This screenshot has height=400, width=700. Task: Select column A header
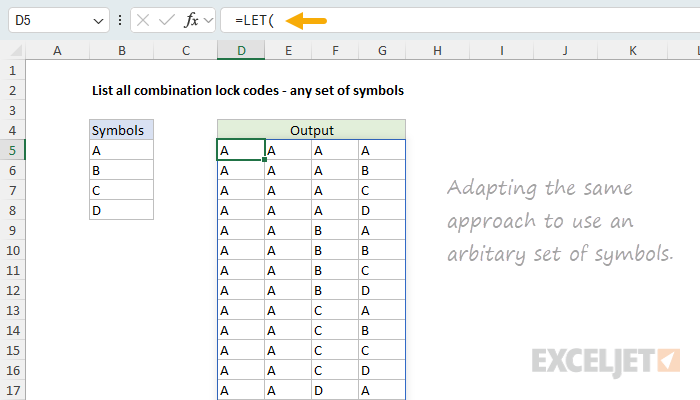click(57, 50)
